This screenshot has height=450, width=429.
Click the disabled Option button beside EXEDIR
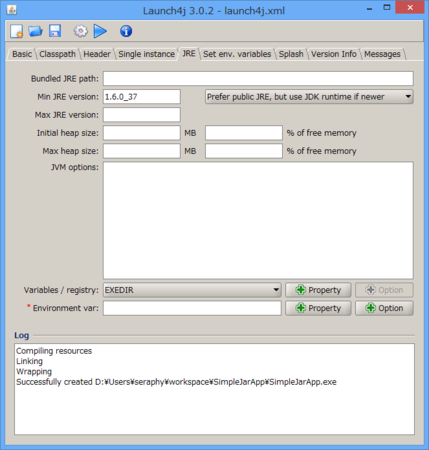[x=384, y=290]
